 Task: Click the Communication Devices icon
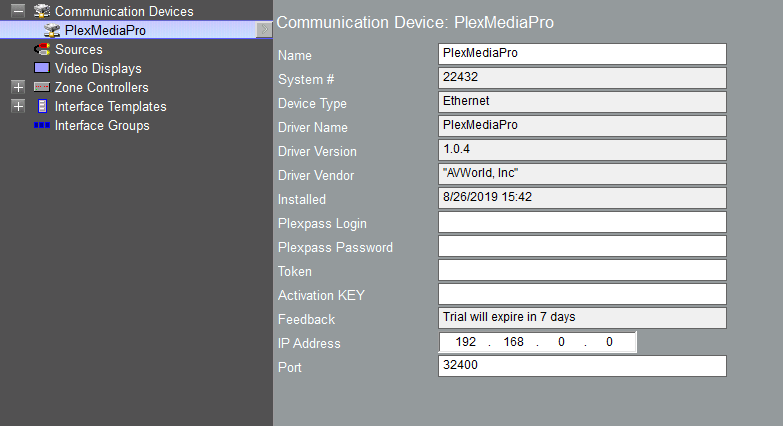pos(42,11)
